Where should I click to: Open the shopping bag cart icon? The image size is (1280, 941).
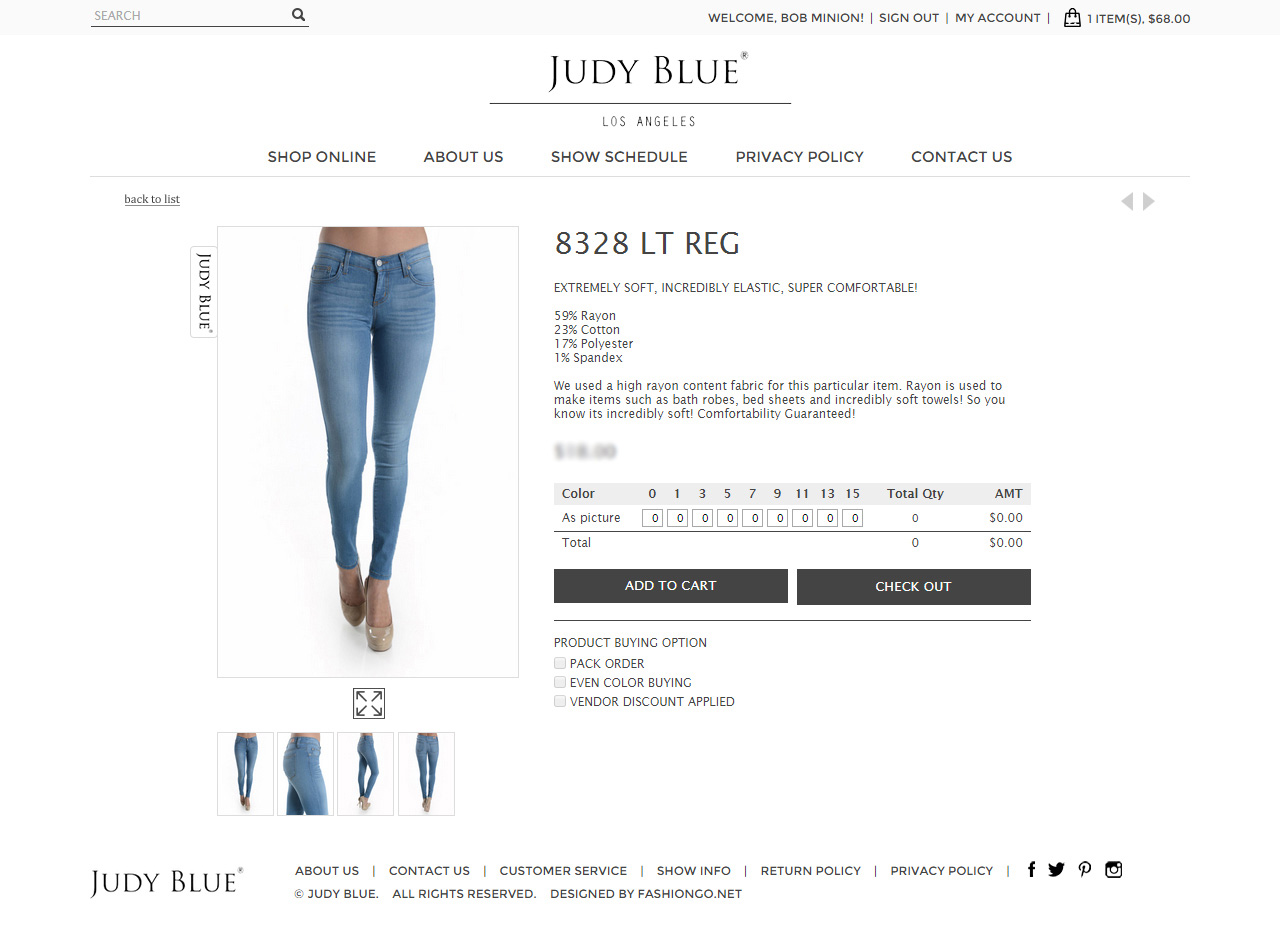[x=1072, y=17]
